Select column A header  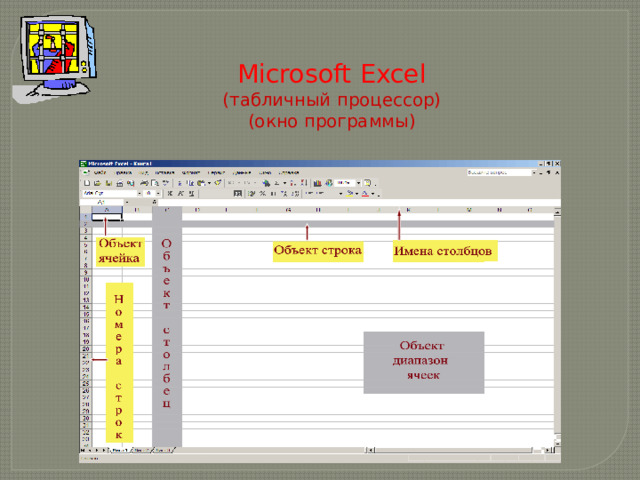pos(107,210)
